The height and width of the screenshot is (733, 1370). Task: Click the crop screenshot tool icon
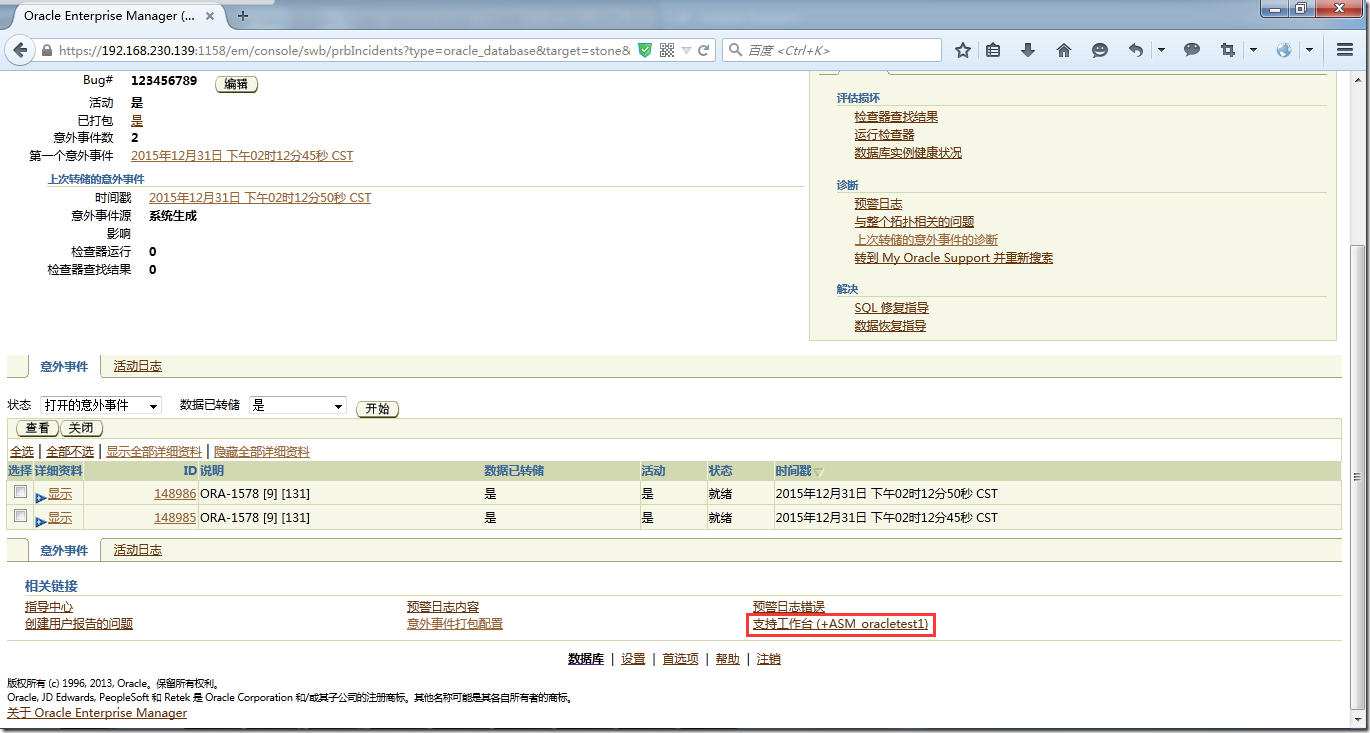pos(1228,50)
